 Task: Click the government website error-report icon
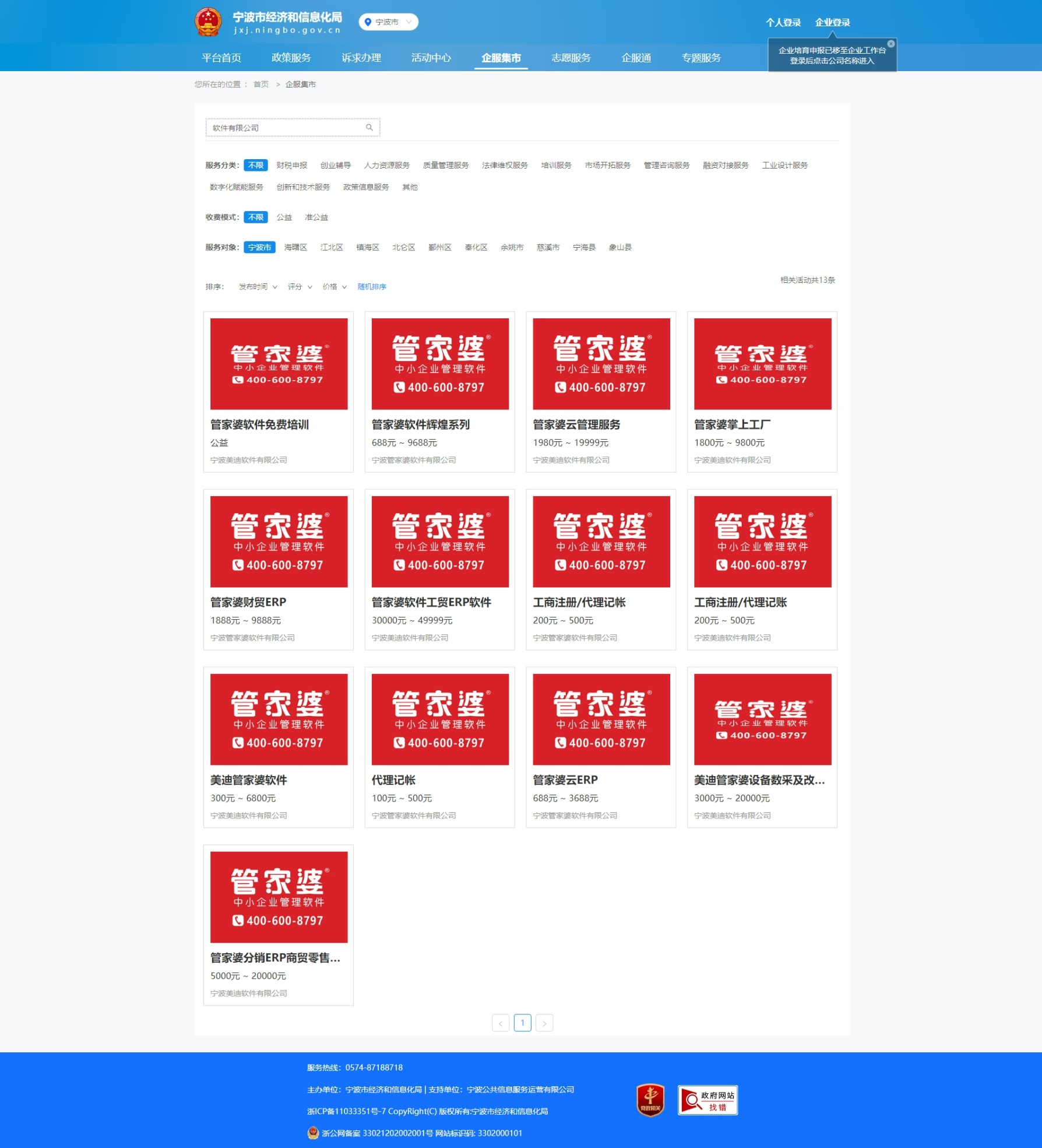coord(707,1100)
